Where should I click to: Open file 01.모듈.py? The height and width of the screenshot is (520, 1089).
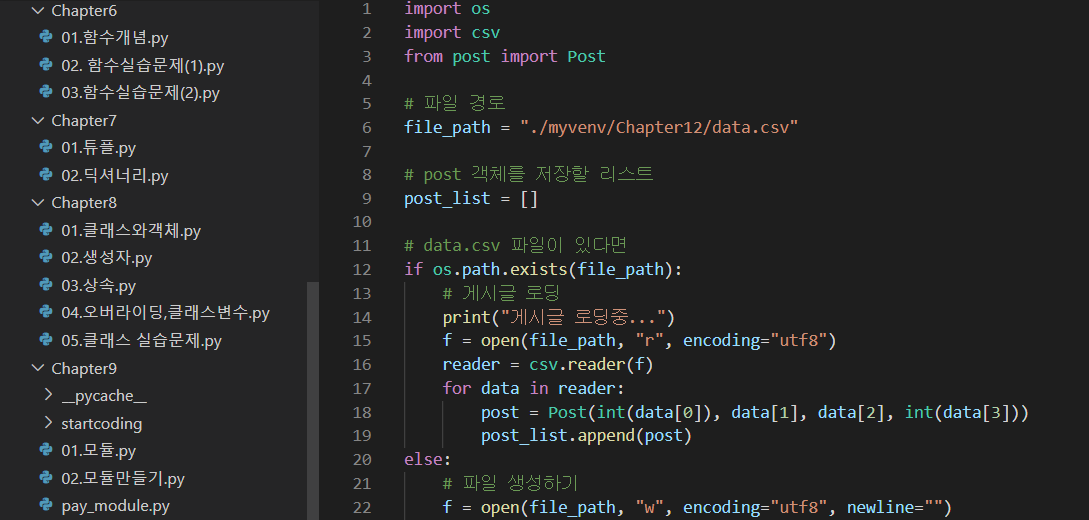[98, 451]
